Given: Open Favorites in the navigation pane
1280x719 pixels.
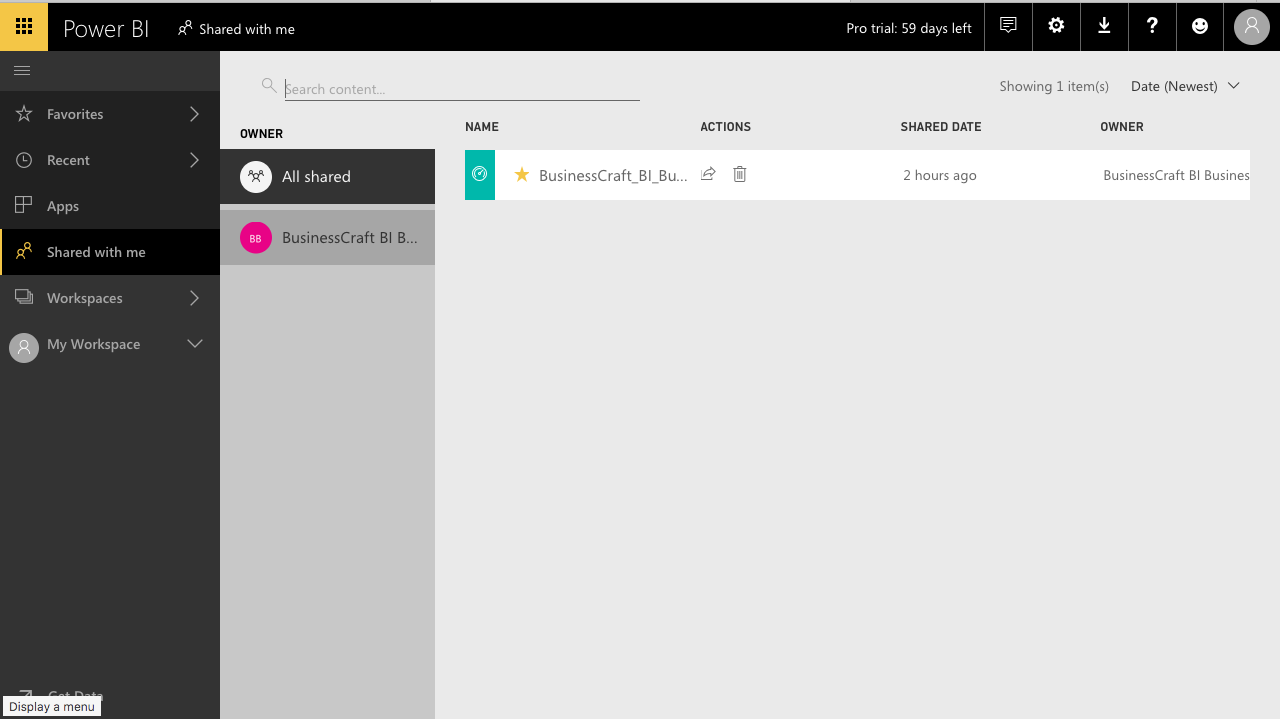Looking at the screenshot, I should click(110, 114).
